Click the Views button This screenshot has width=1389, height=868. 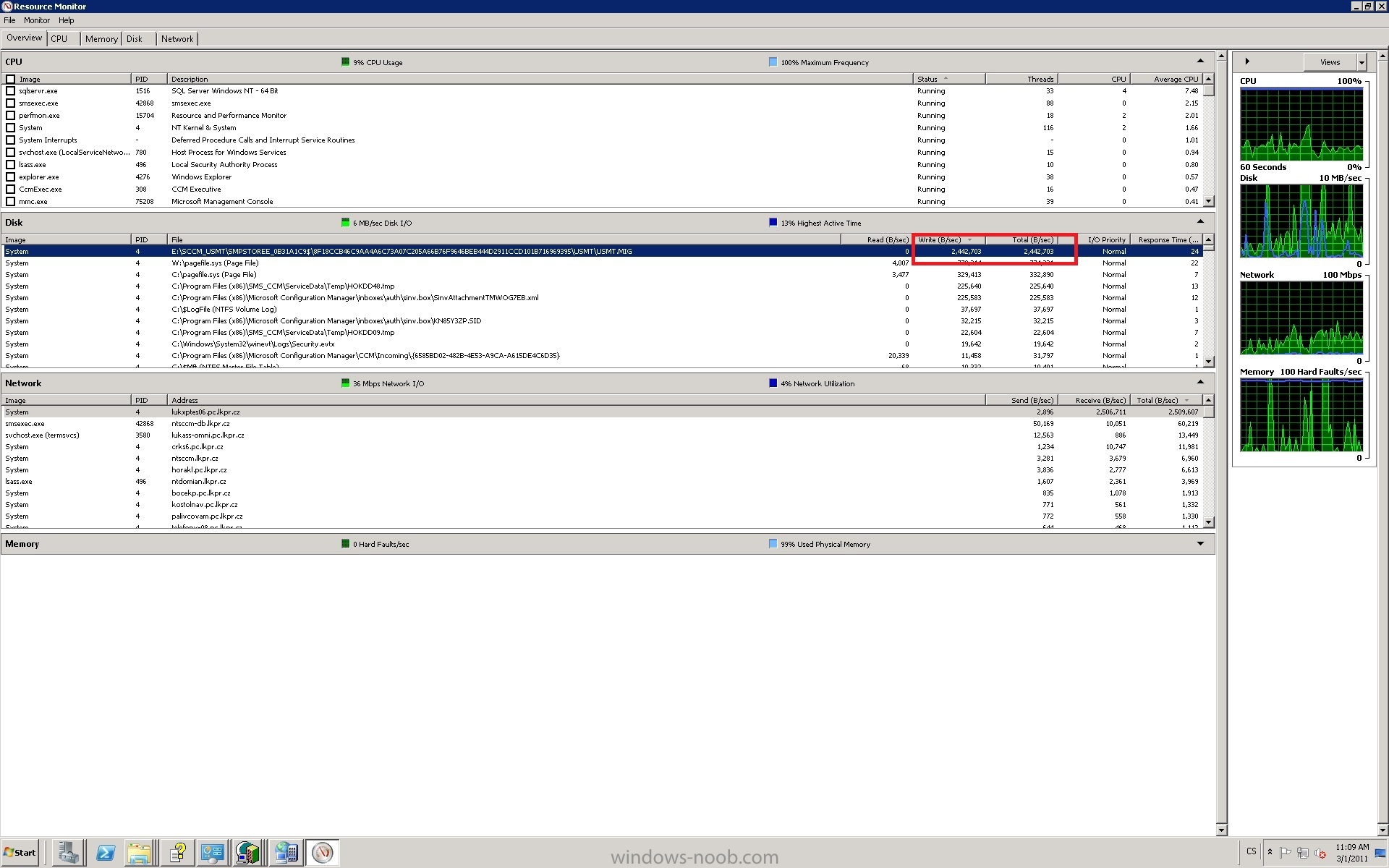(1330, 62)
